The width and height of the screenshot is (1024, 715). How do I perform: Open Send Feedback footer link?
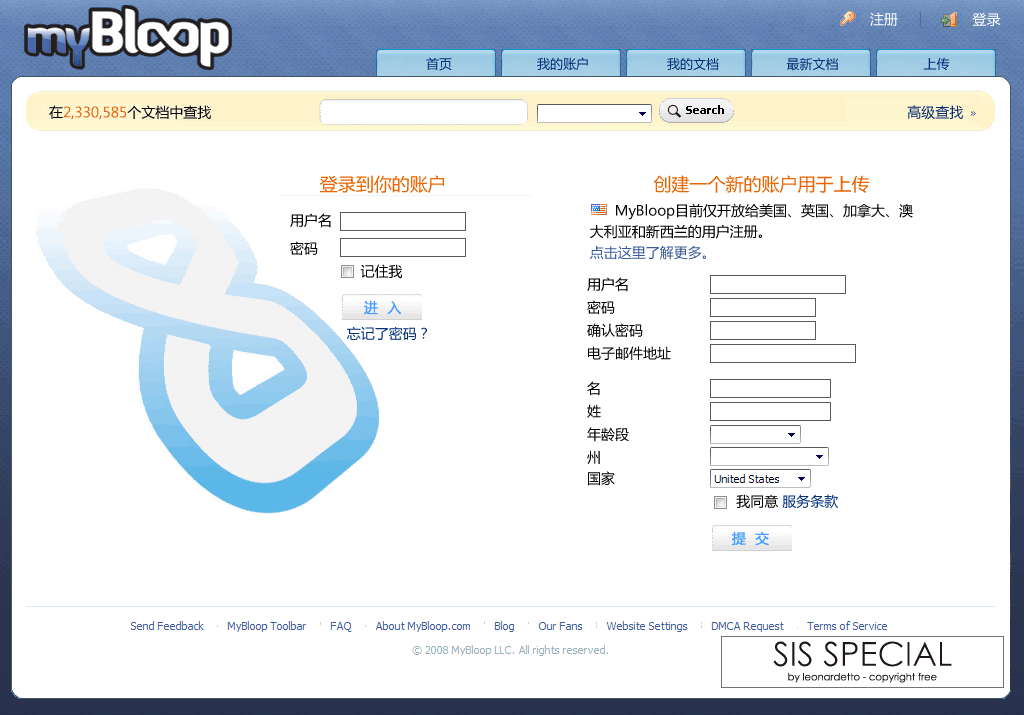(167, 626)
